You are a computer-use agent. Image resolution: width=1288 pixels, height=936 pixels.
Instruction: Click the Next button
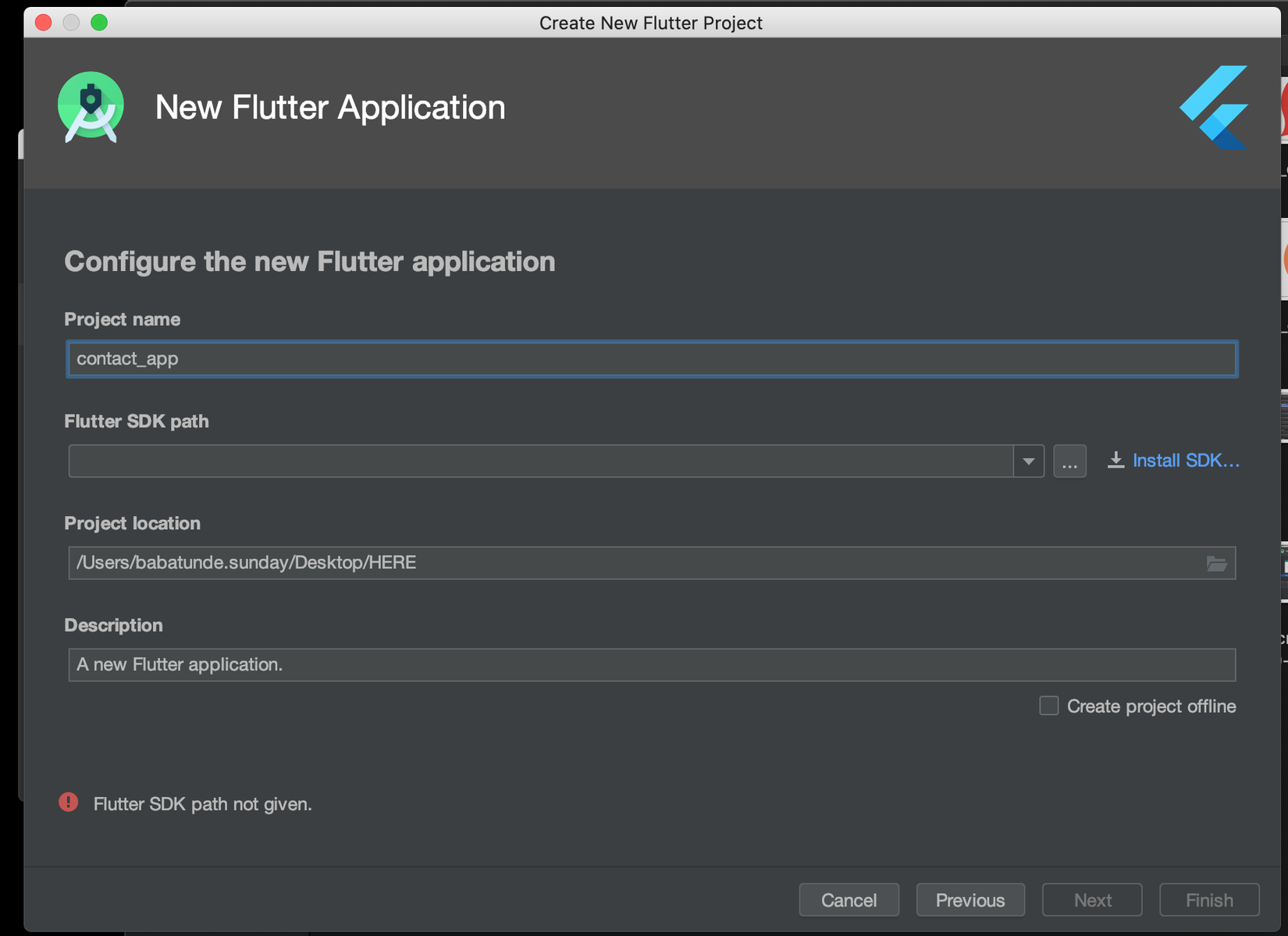click(x=1092, y=900)
